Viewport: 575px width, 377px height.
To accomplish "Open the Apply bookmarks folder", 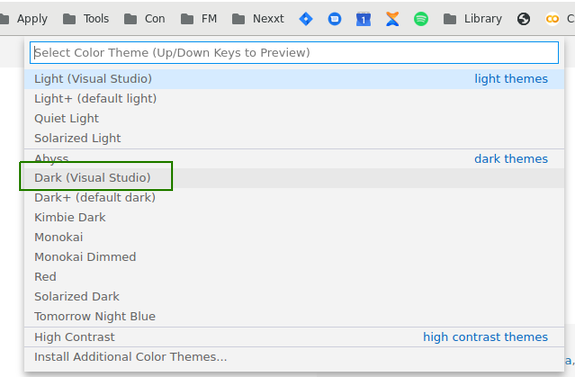I will pyautogui.click(x=24, y=19).
